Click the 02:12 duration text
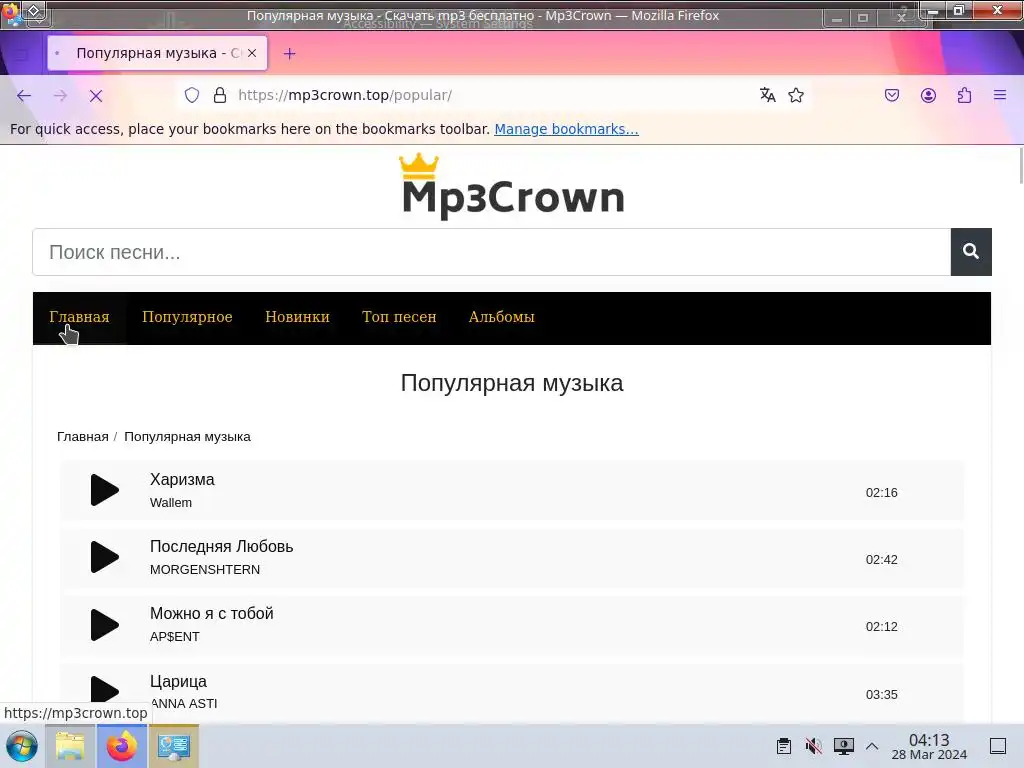This screenshot has height=768, width=1024. click(882, 627)
